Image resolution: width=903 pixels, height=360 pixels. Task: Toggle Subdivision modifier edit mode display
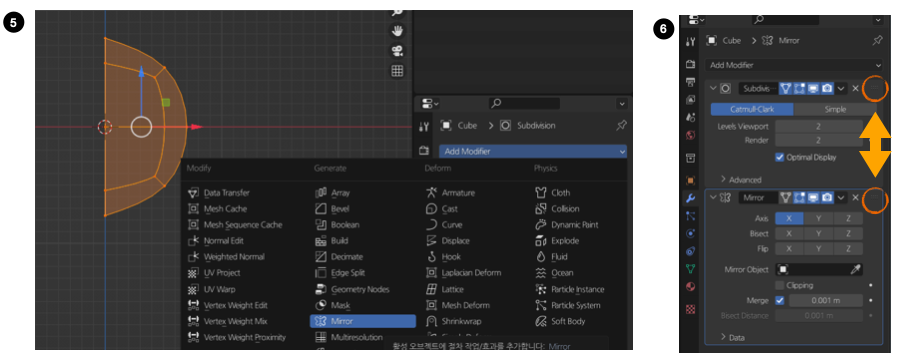coord(799,89)
